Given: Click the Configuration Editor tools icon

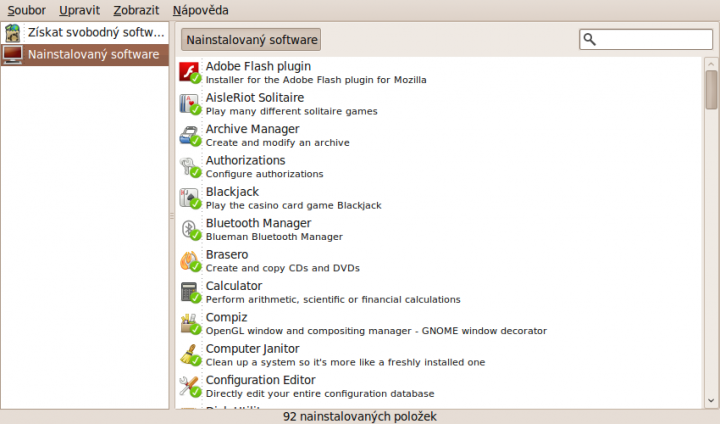Looking at the screenshot, I should click(x=190, y=386).
